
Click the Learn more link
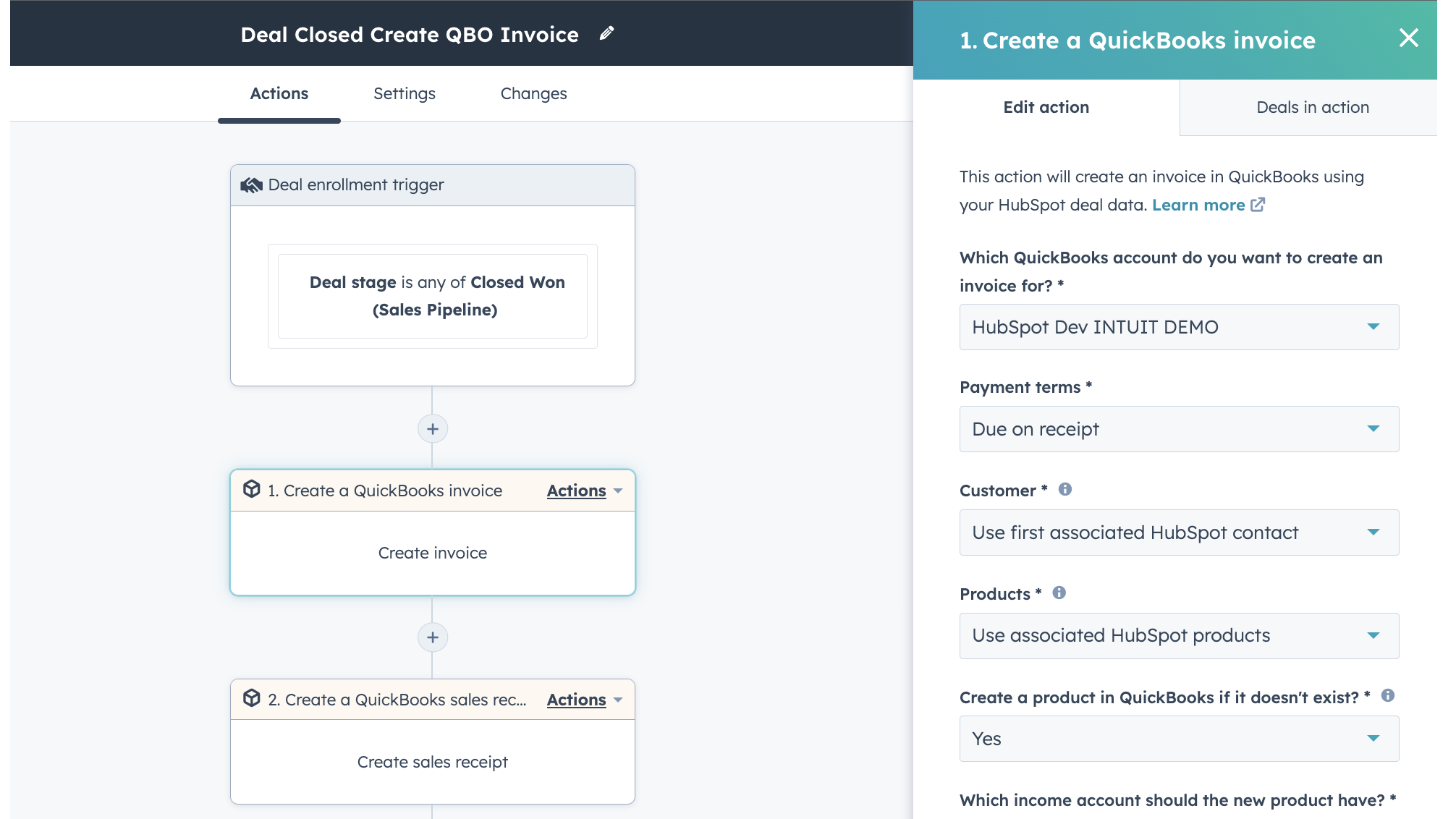(1198, 205)
